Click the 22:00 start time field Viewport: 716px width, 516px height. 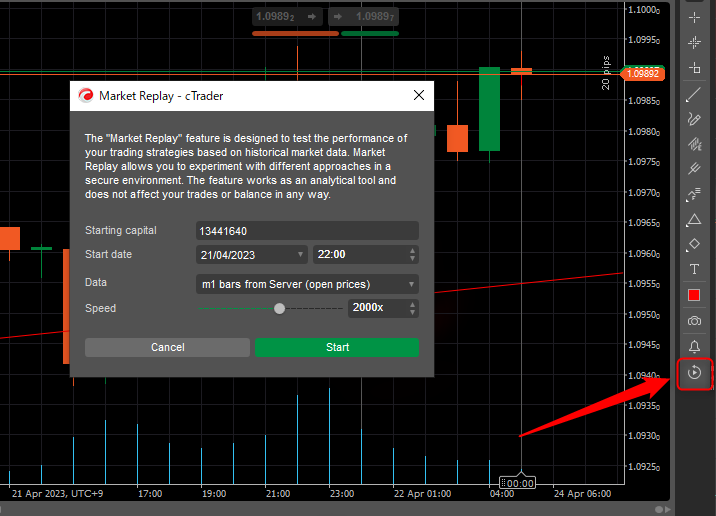click(x=360, y=254)
